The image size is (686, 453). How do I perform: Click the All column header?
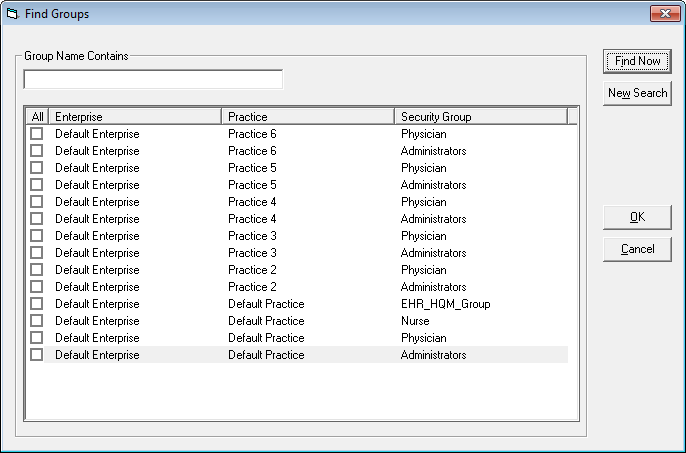click(38, 117)
